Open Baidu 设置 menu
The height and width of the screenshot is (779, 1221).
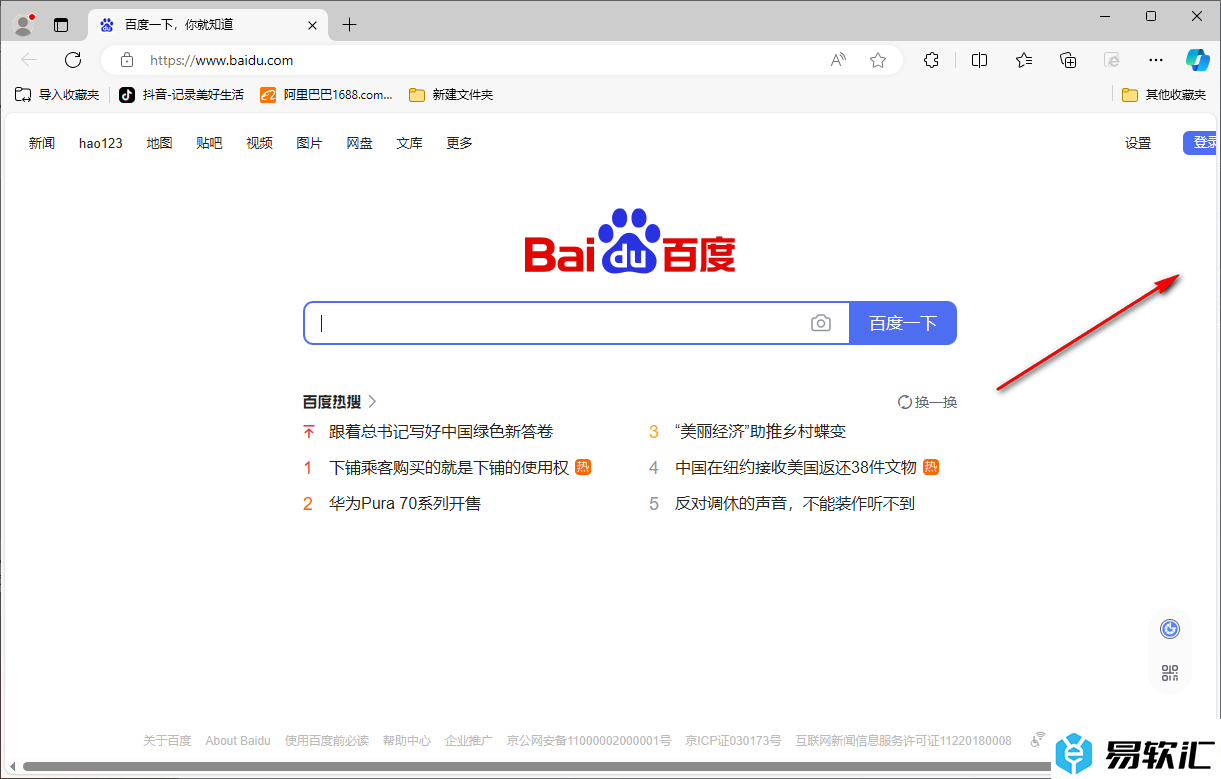pyautogui.click(x=1138, y=143)
